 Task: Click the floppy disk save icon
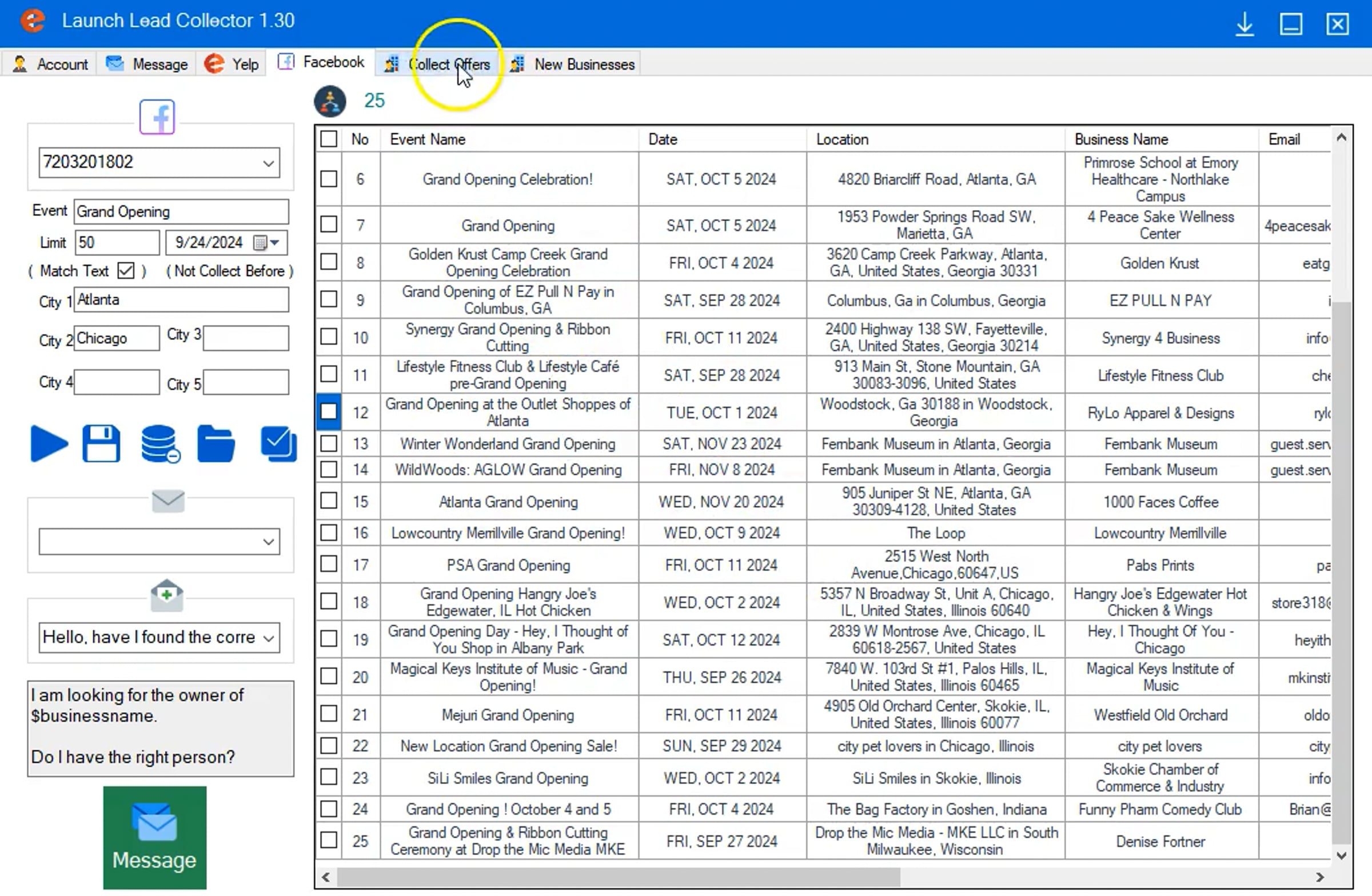click(x=101, y=443)
